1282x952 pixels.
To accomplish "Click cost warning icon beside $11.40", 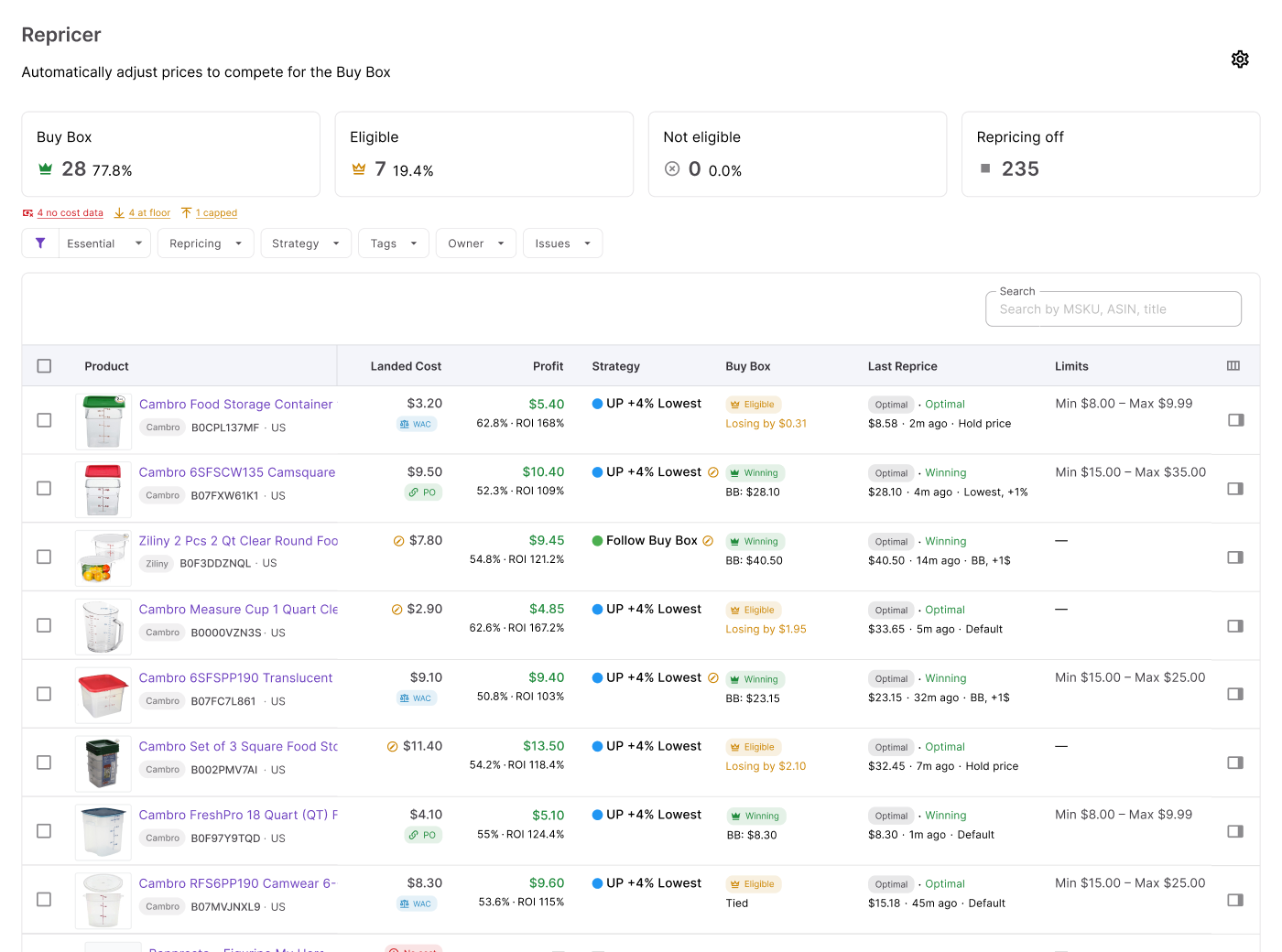I will pos(393,747).
